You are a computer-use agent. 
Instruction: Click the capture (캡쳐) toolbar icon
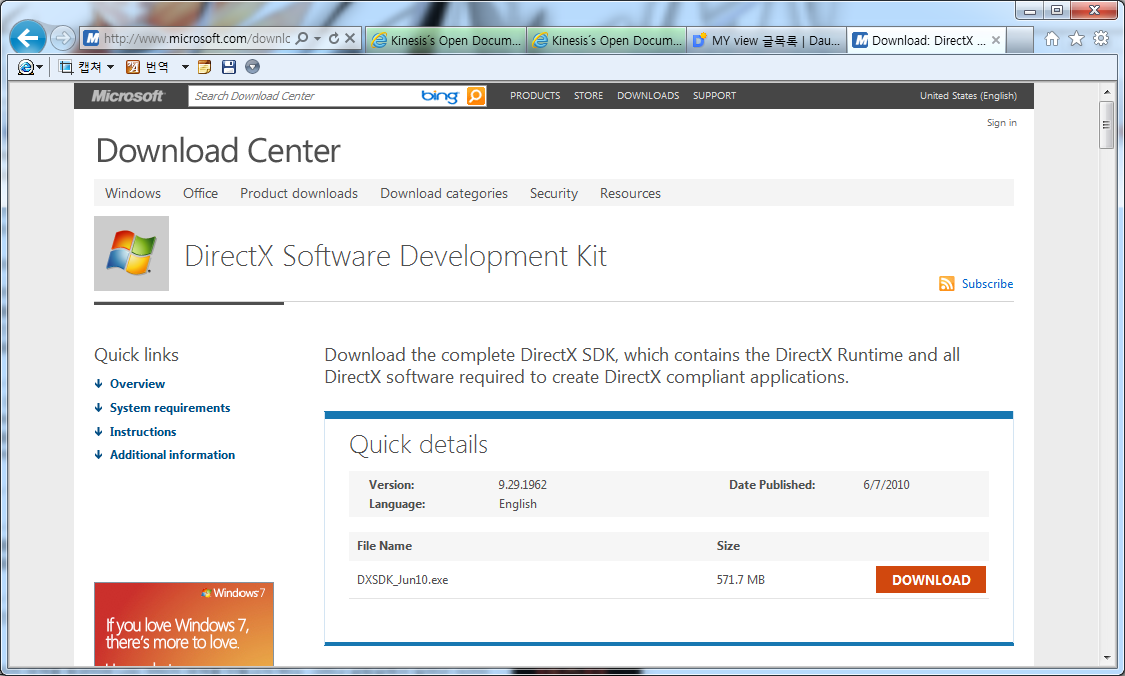pos(66,67)
